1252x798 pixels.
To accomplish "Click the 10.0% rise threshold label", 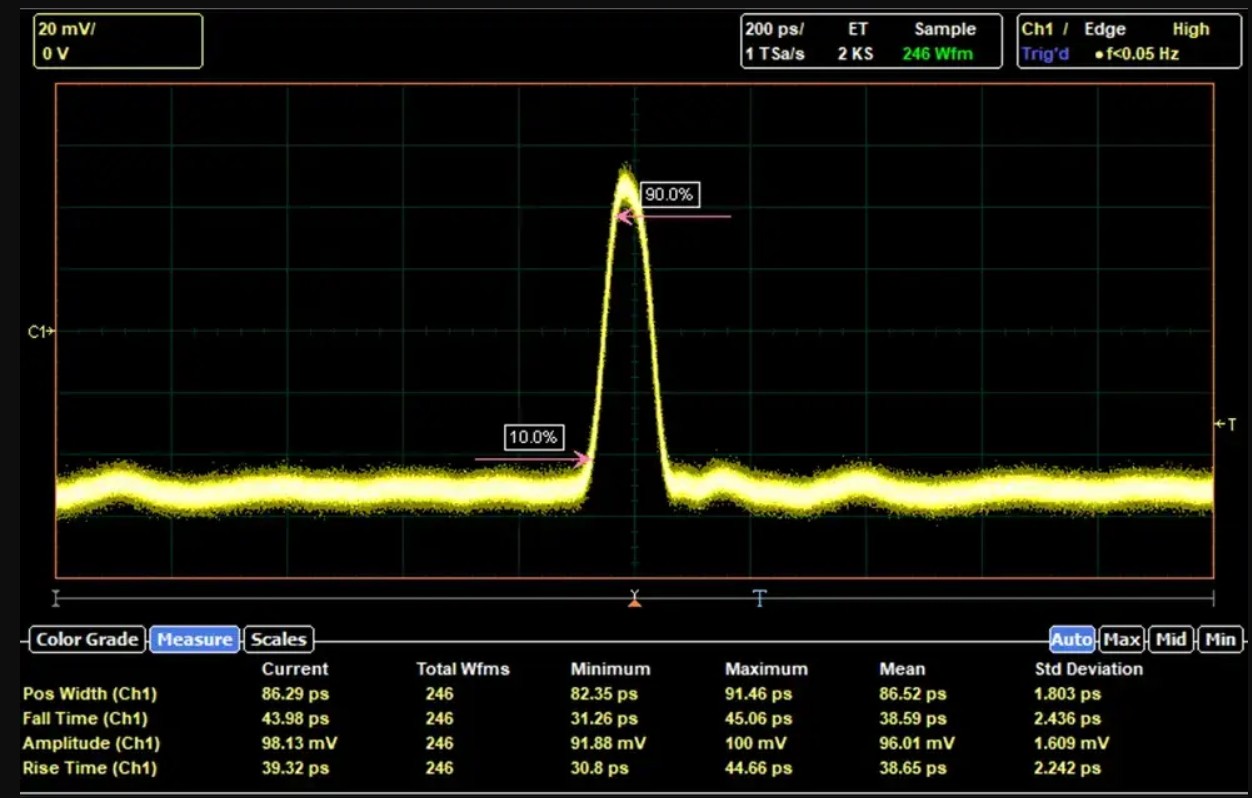I will [534, 438].
